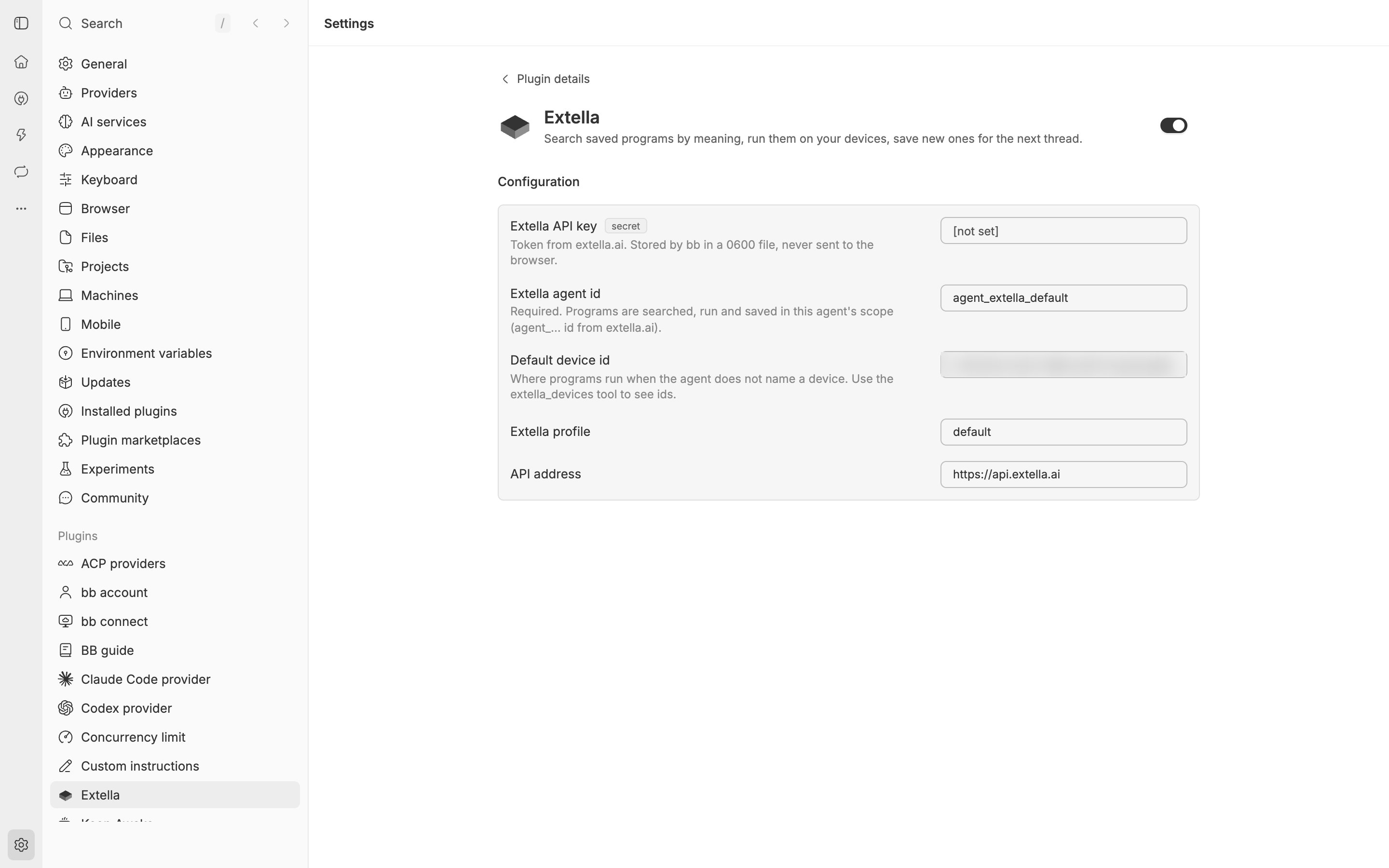1389x868 pixels.
Task: Click the Extella API key field
Action: pos(1063,231)
